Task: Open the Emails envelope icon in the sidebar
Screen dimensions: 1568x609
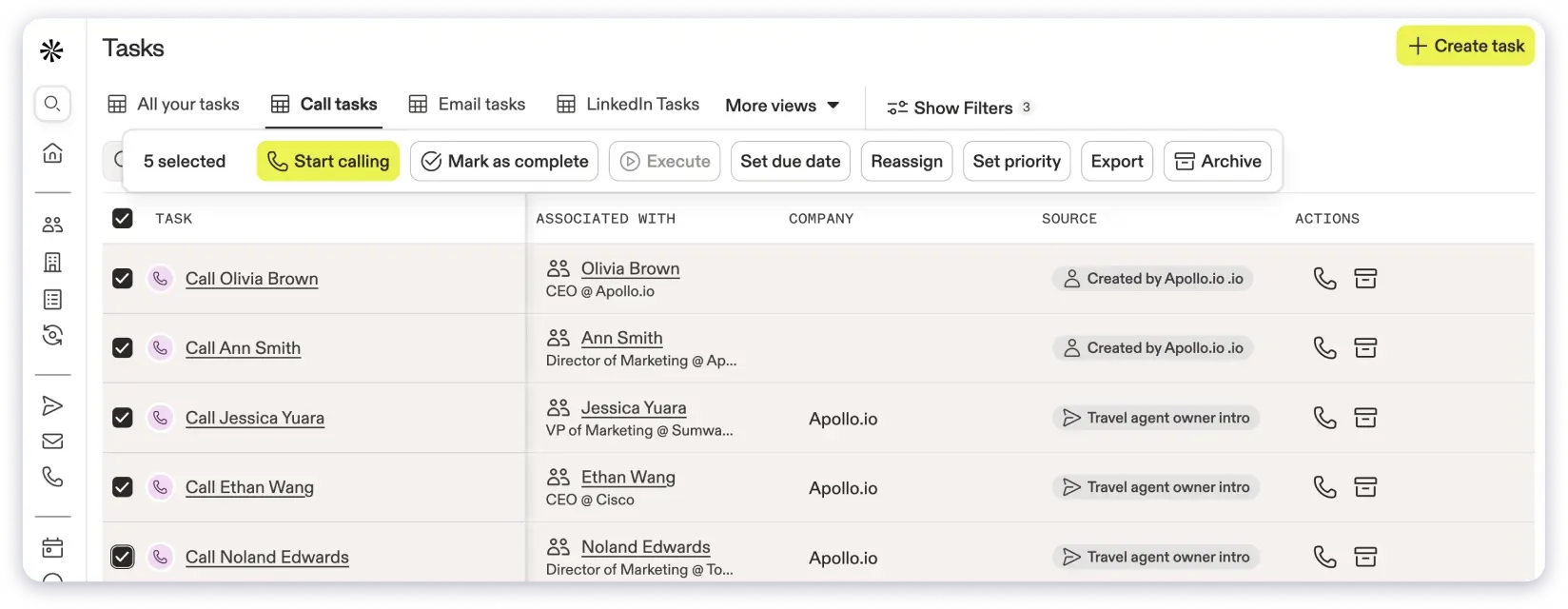Action: pos(53,441)
